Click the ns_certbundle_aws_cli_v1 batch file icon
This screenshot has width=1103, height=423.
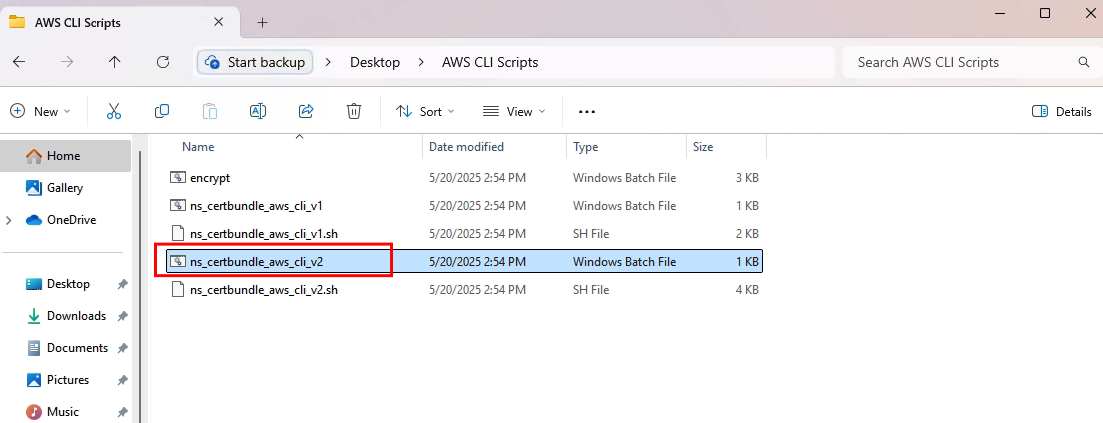click(x=177, y=206)
